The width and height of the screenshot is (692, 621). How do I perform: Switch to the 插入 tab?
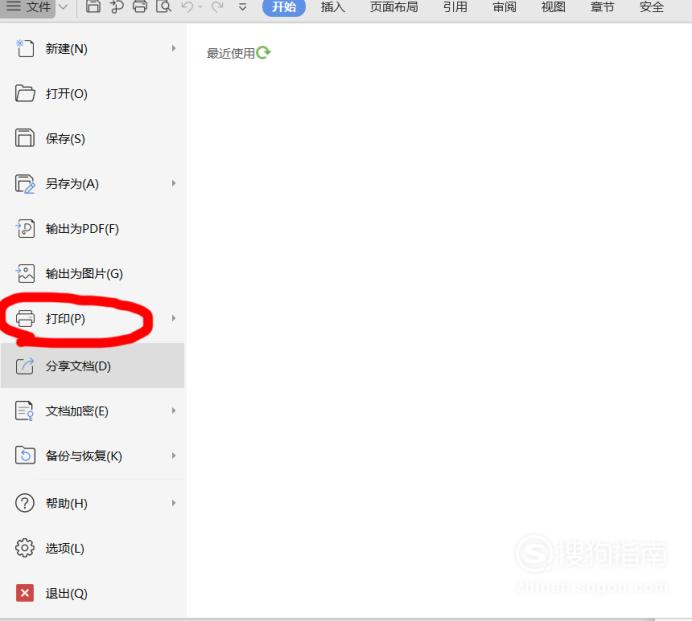[x=333, y=7]
